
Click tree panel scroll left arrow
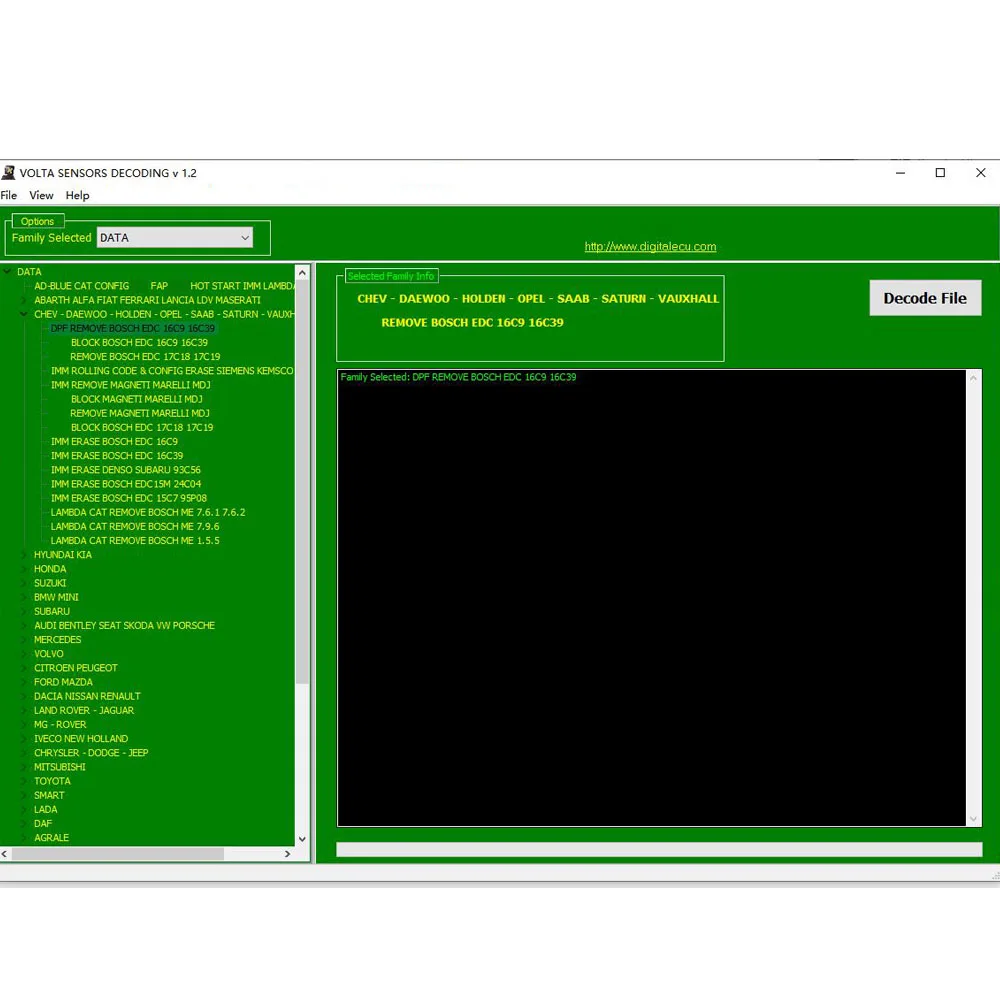pos(5,854)
